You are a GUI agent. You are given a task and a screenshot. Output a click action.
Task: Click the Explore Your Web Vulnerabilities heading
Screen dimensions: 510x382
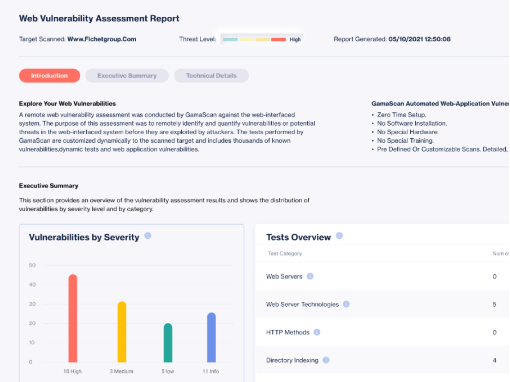coord(67,104)
